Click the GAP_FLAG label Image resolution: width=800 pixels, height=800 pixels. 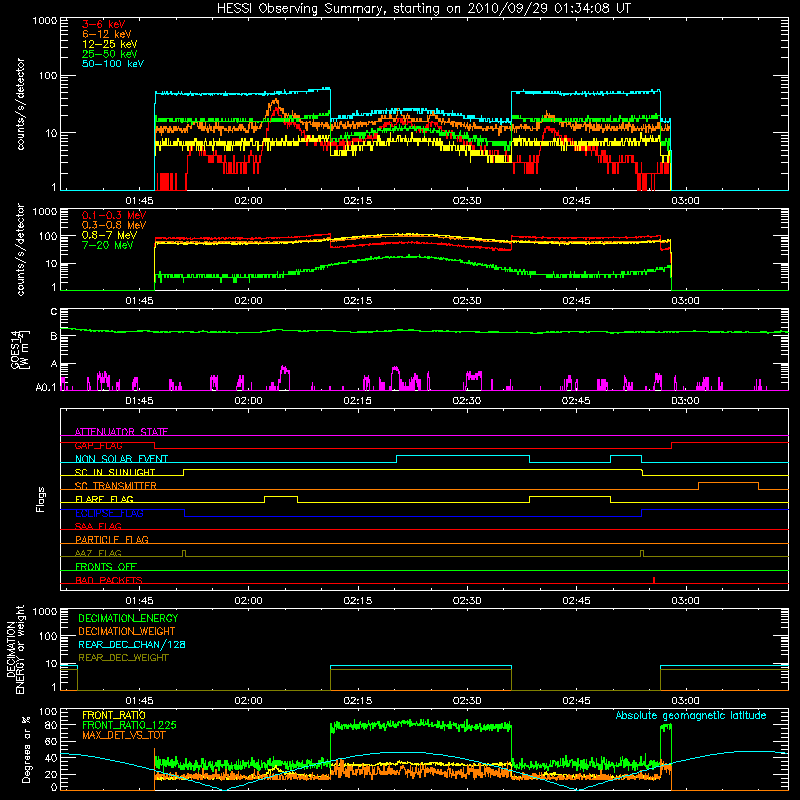[98, 445]
